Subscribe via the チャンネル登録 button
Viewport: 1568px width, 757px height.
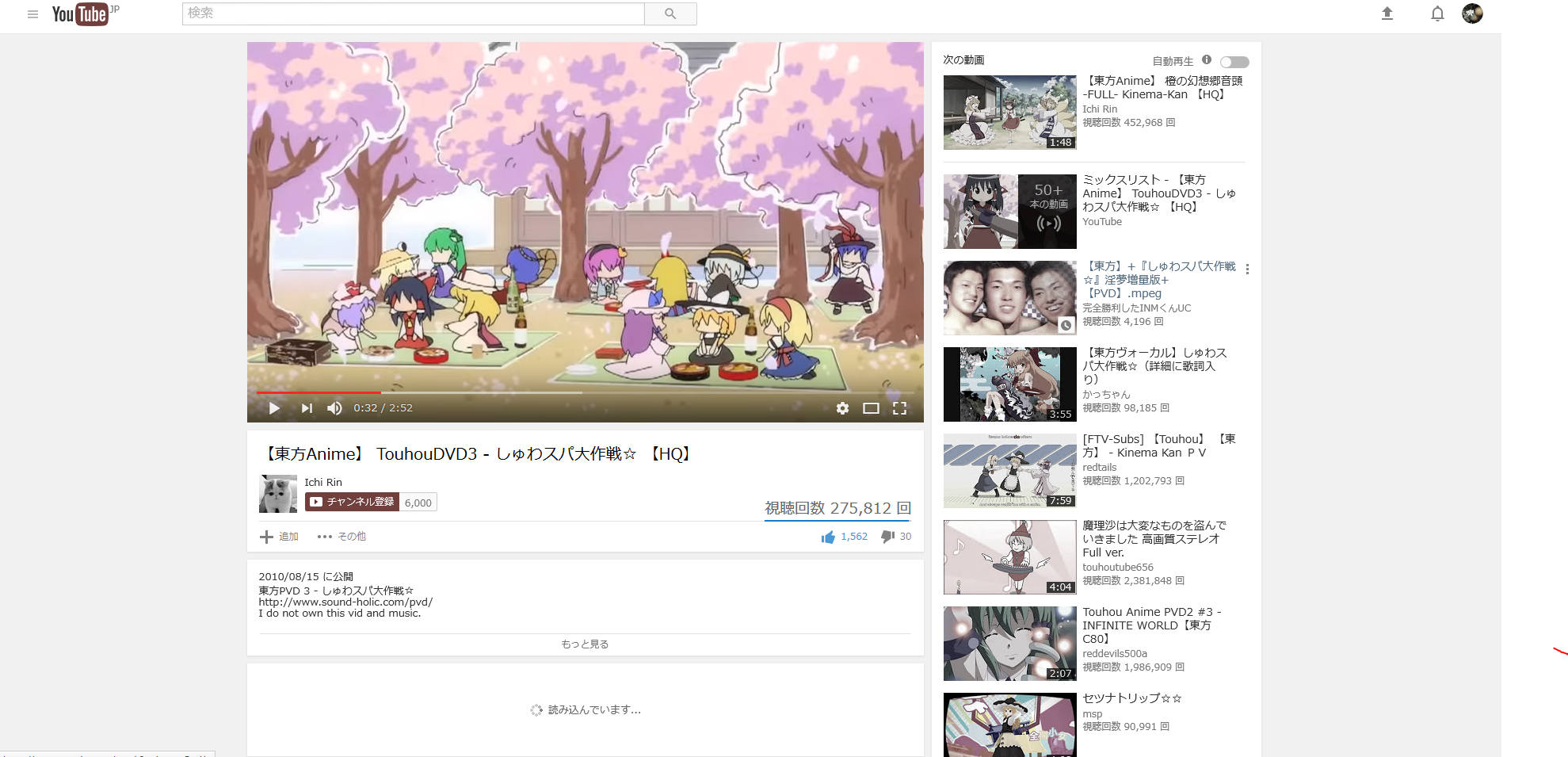coord(353,502)
